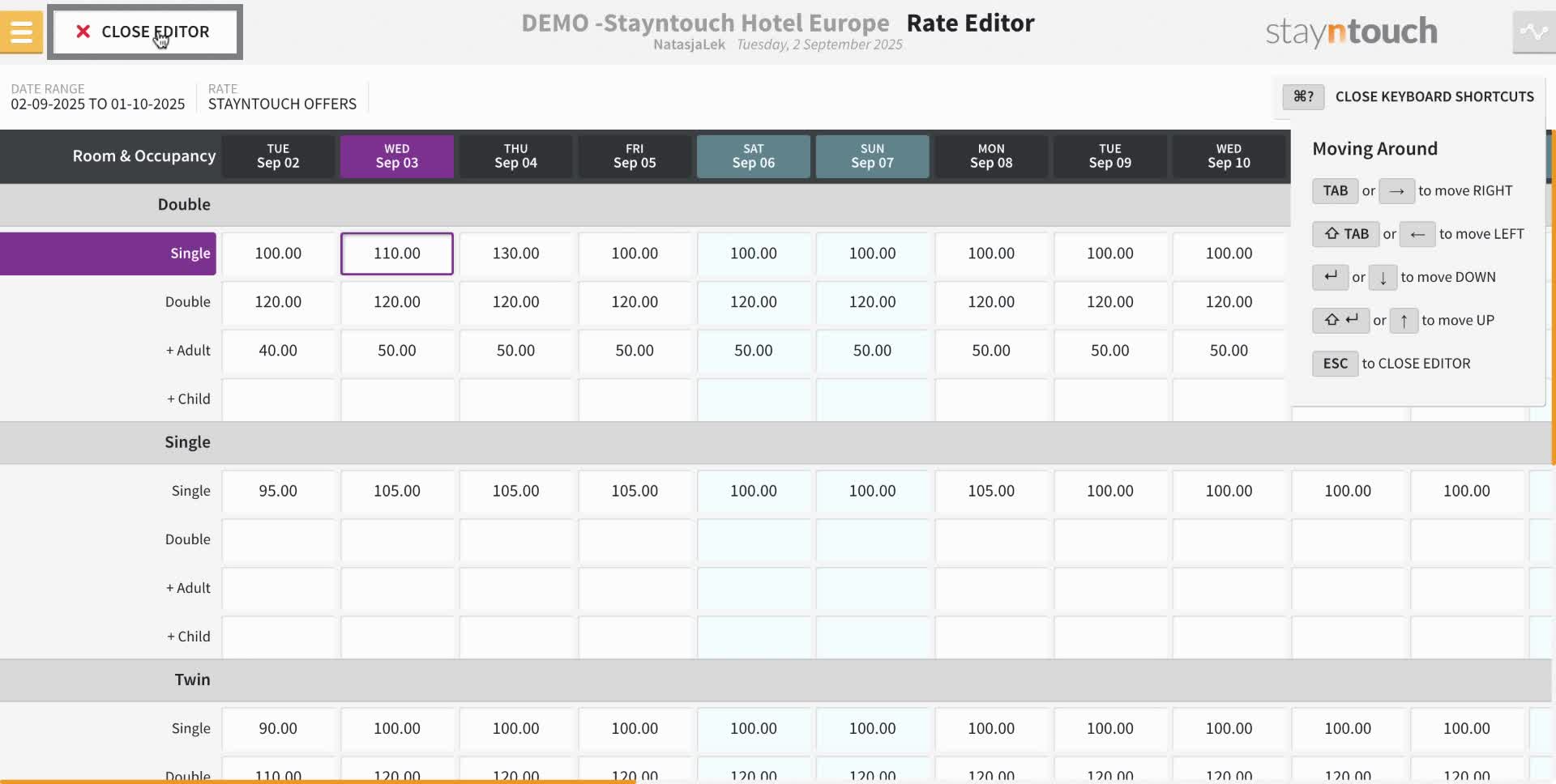
Task: Select the highlighted Single occupancy row label
Action: pos(108,254)
